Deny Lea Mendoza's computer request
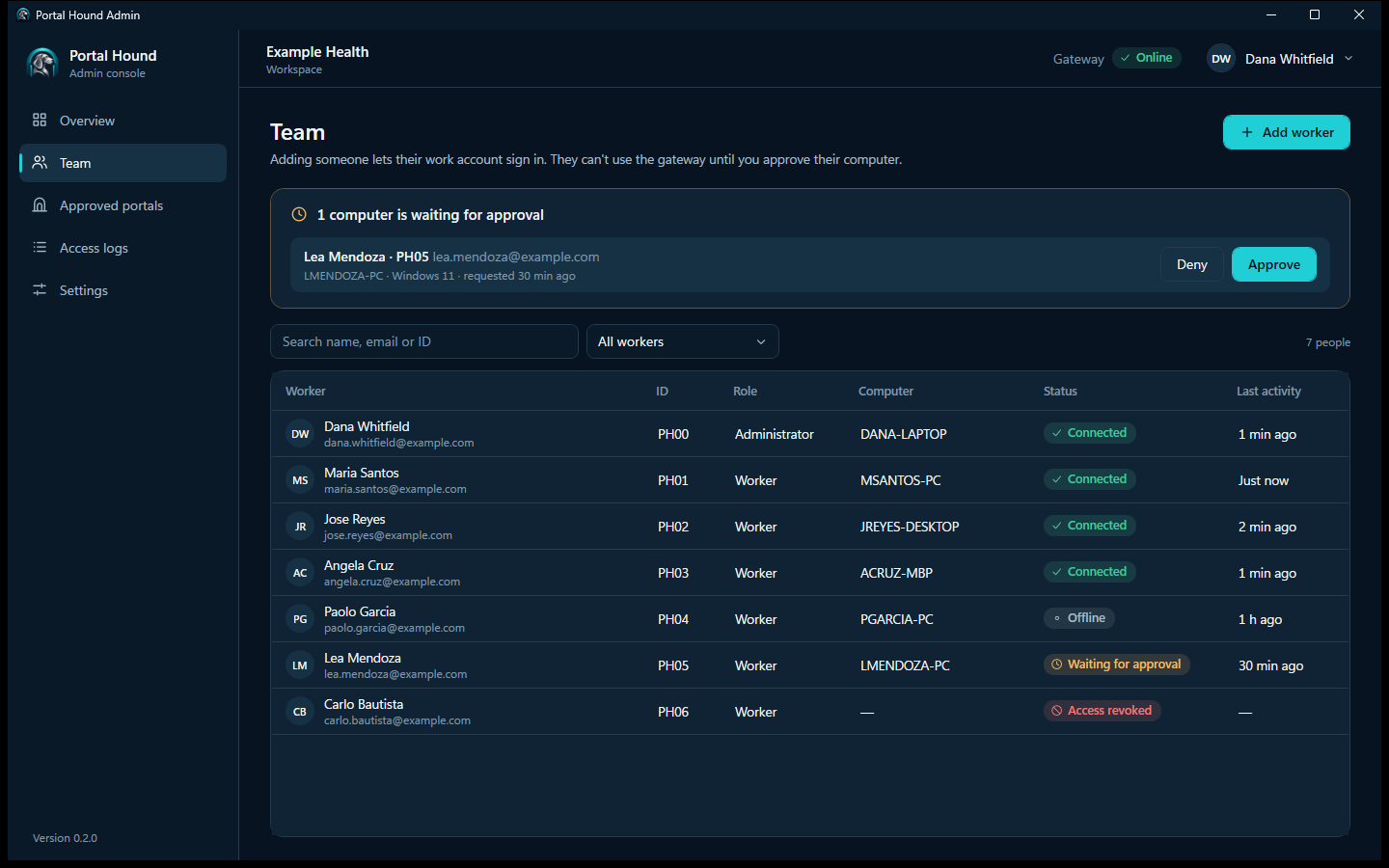Image resolution: width=1389 pixels, height=868 pixels. click(x=1192, y=264)
